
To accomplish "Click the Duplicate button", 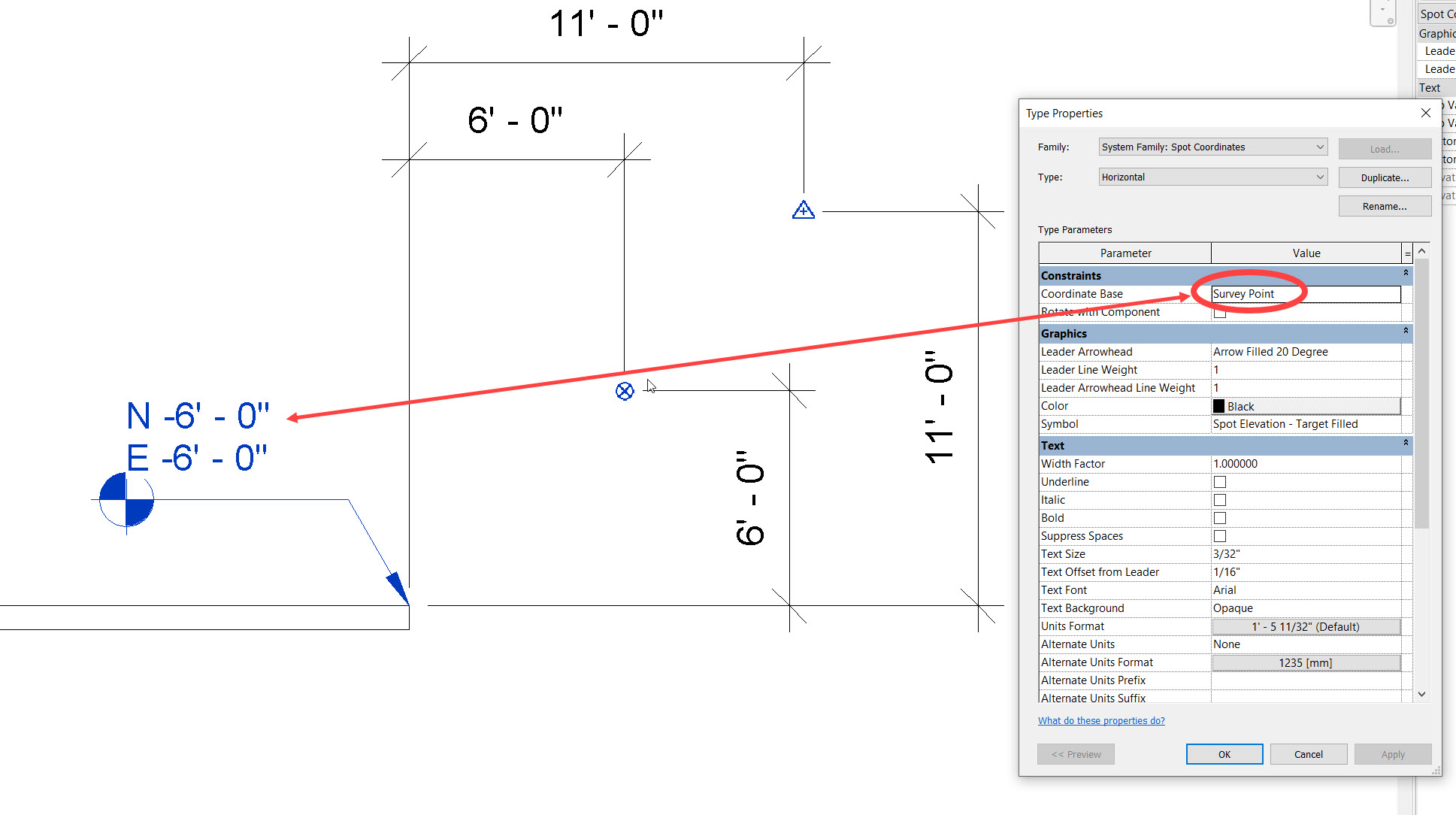I will pyautogui.click(x=1384, y=177).
